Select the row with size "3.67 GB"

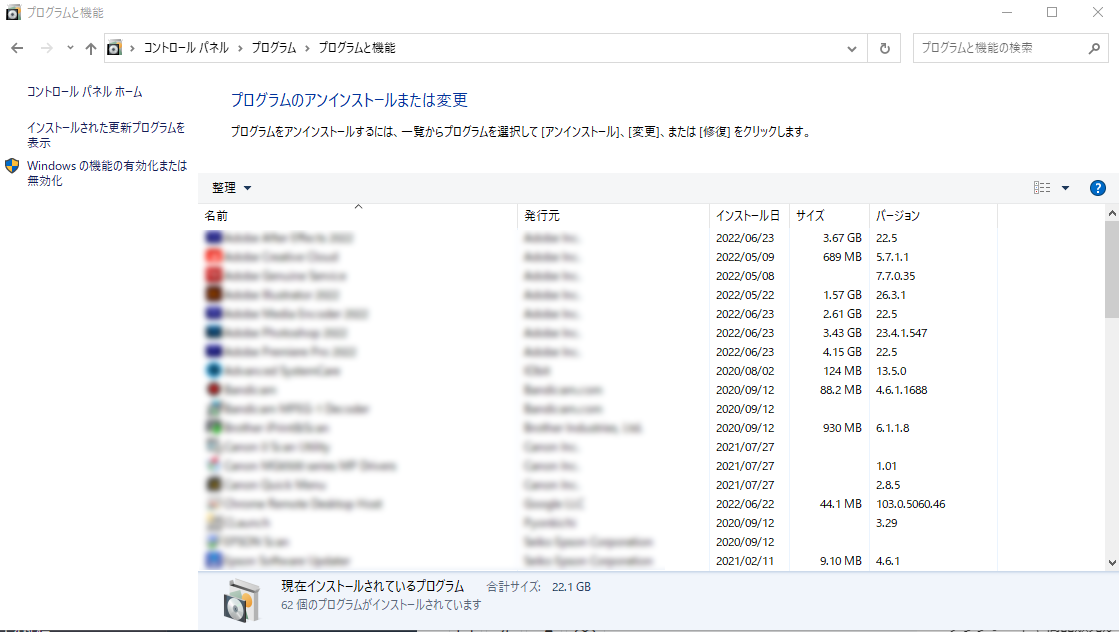[x=598, y=238]
